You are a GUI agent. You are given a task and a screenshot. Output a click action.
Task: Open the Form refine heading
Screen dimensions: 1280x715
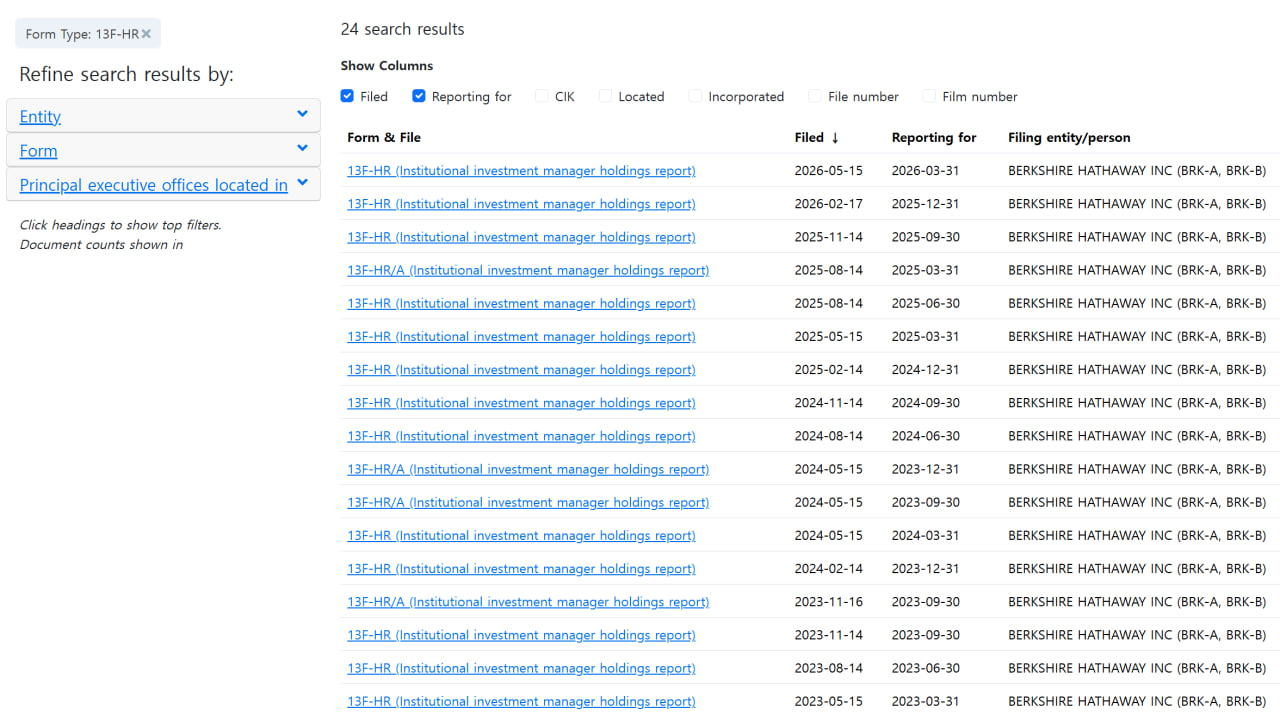pyautogui.click(x=38, y=151)
